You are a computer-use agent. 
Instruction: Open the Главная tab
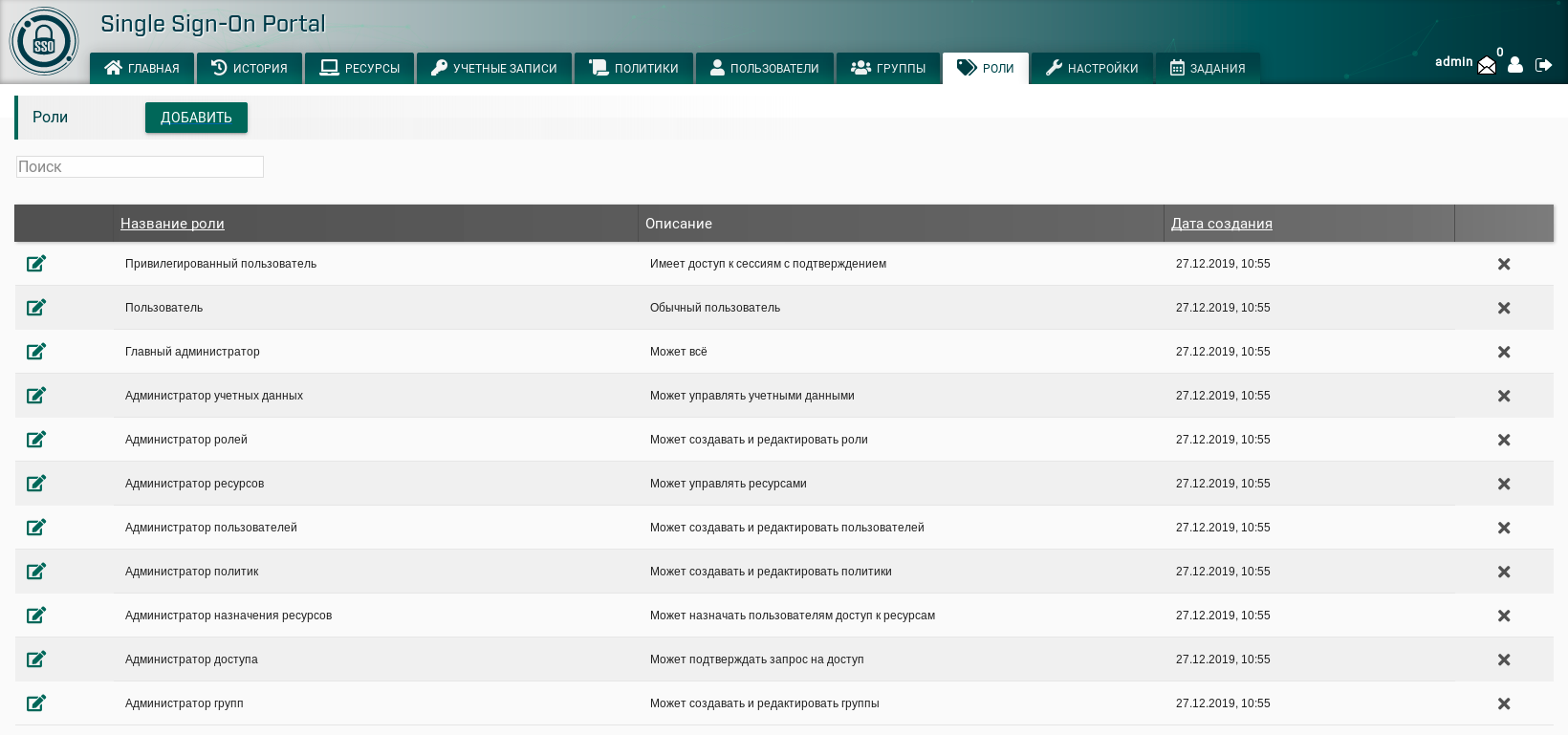tap(142, 68)
